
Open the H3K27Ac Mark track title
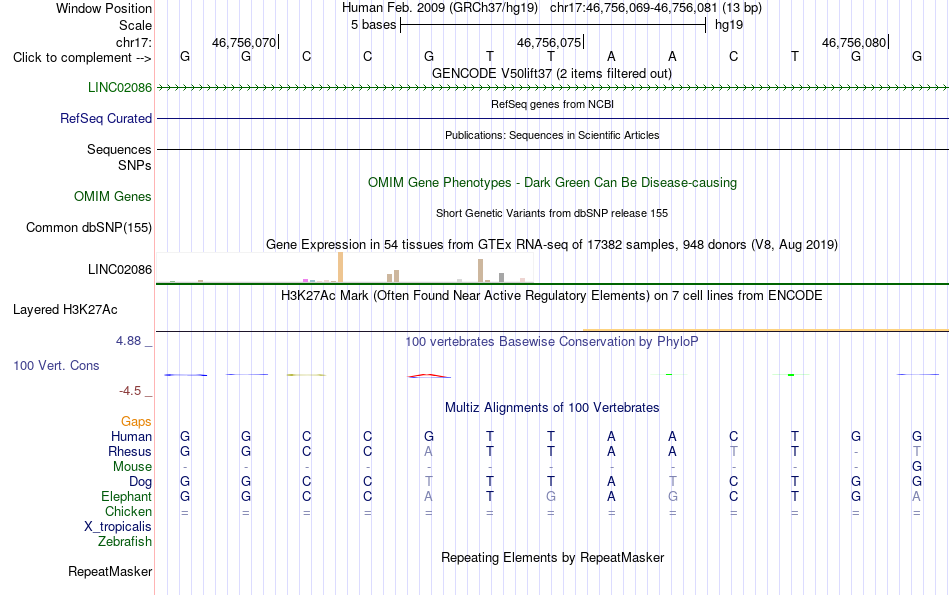tap(551, 295)
